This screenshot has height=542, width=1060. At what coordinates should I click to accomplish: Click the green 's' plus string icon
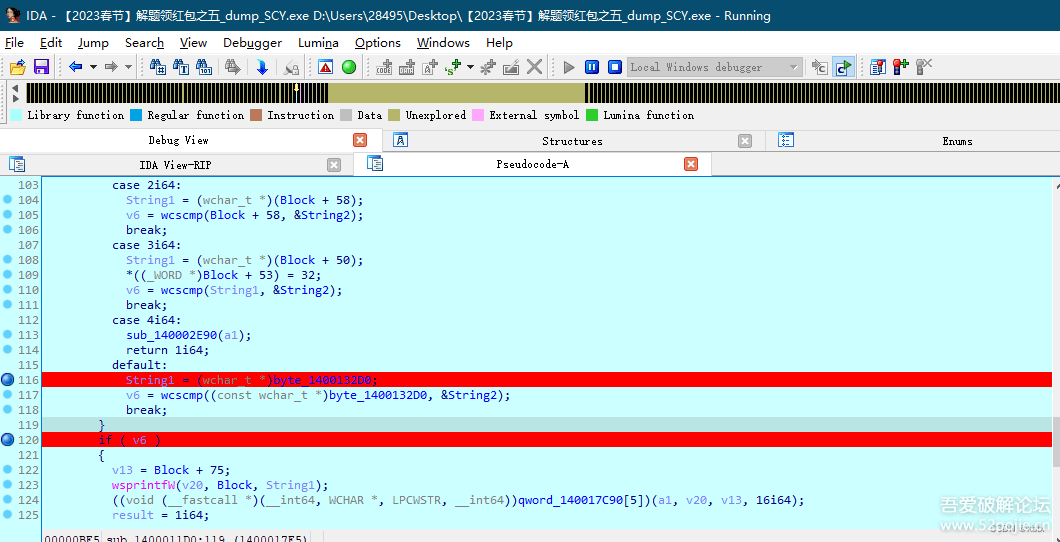coord(453,67)
